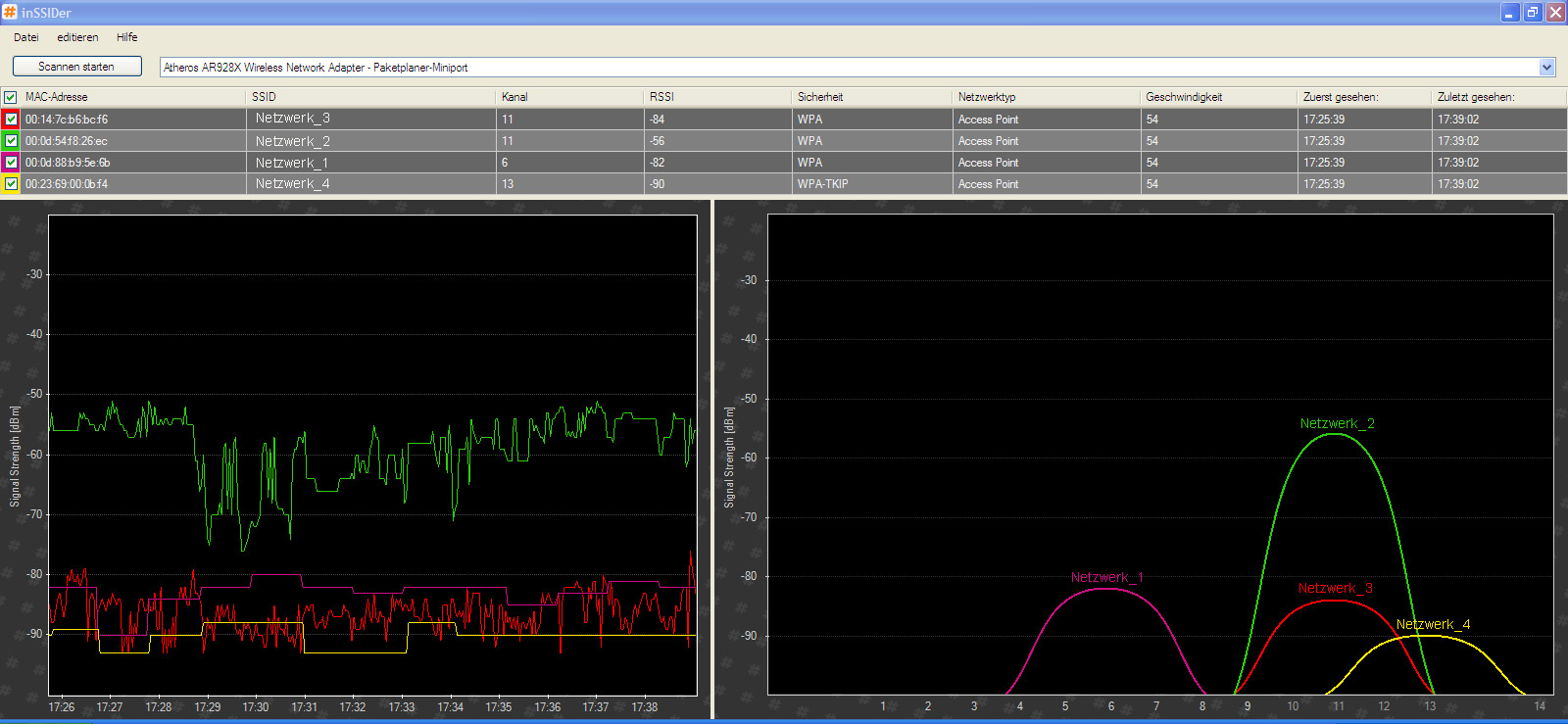Toggle the select-all checkbox beside MAC-Adresse header

pos(11,97)
